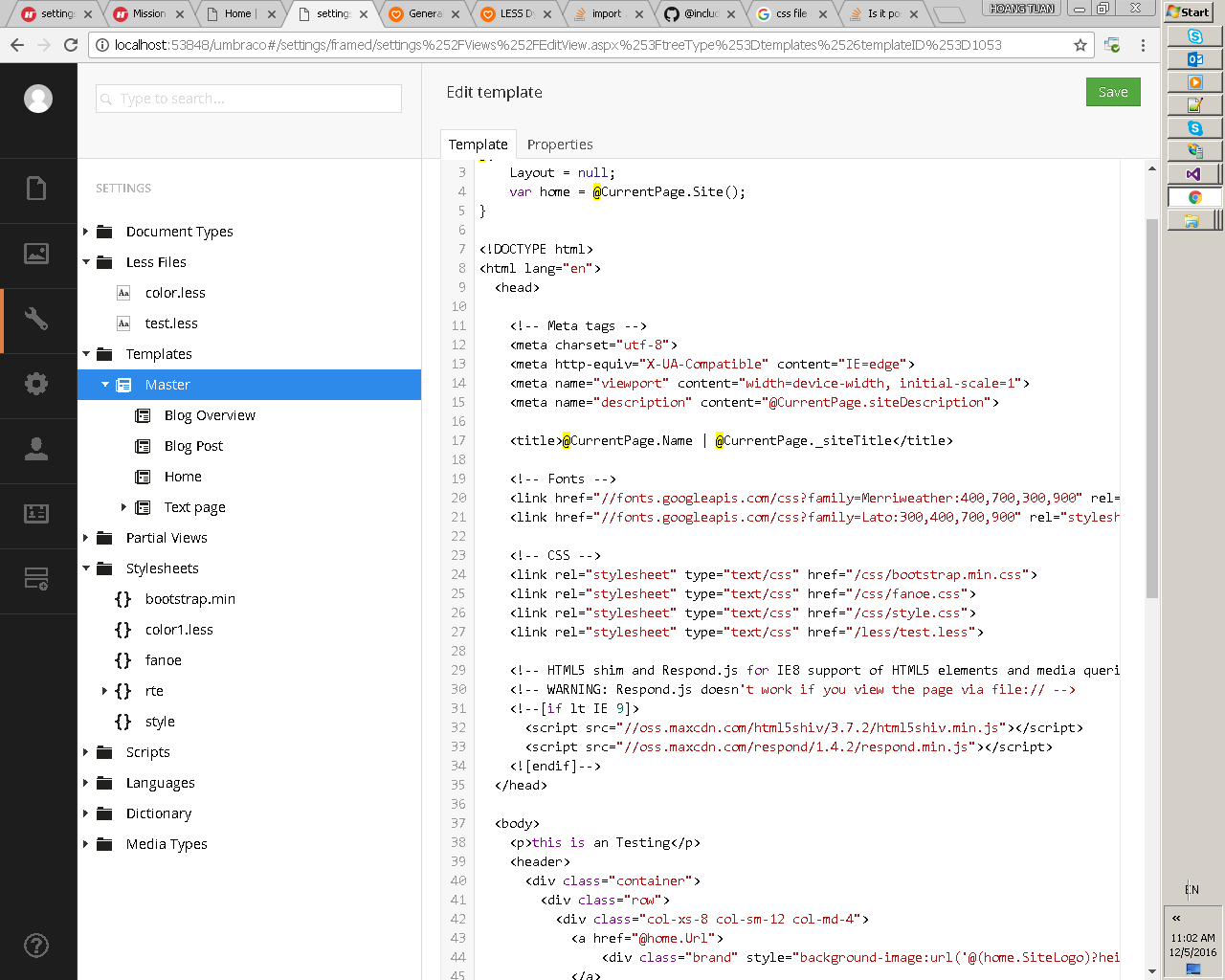Click the code editor scrollbar down arrow
Viewport: 1225px width, 980px height.
pyautogui.click(x=1152, y=971)
